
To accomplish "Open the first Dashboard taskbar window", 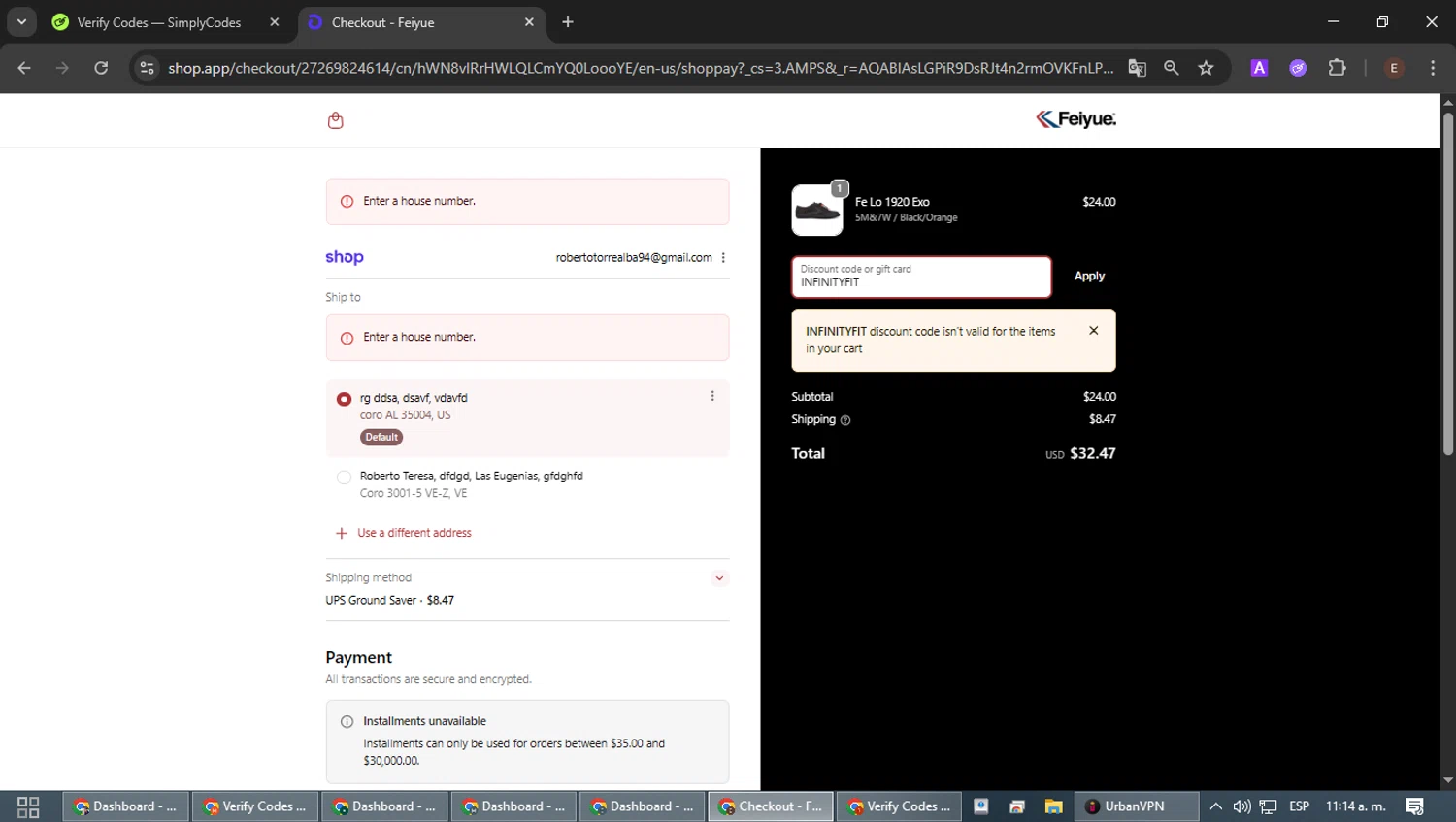I will click(x=125, y=806).
